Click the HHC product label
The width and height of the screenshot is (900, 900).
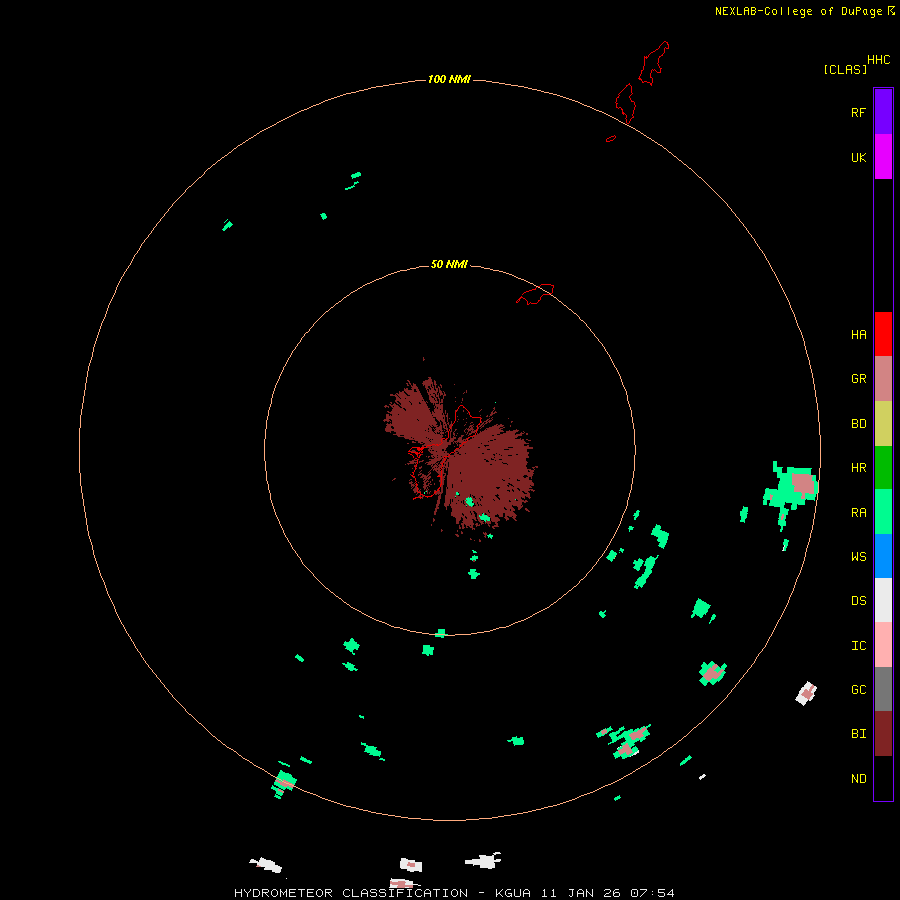tap(879, 60)
